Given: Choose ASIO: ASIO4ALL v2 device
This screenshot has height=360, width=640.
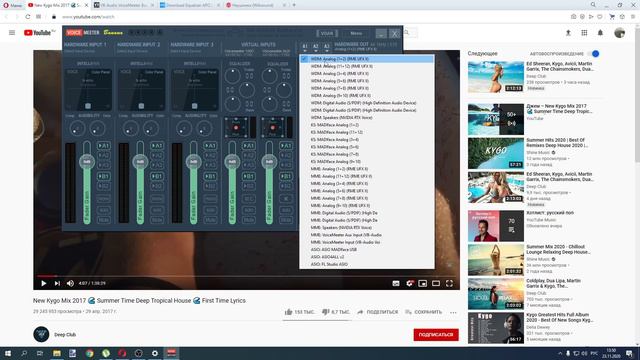Looking at the screenshot, I should point(367,257).
